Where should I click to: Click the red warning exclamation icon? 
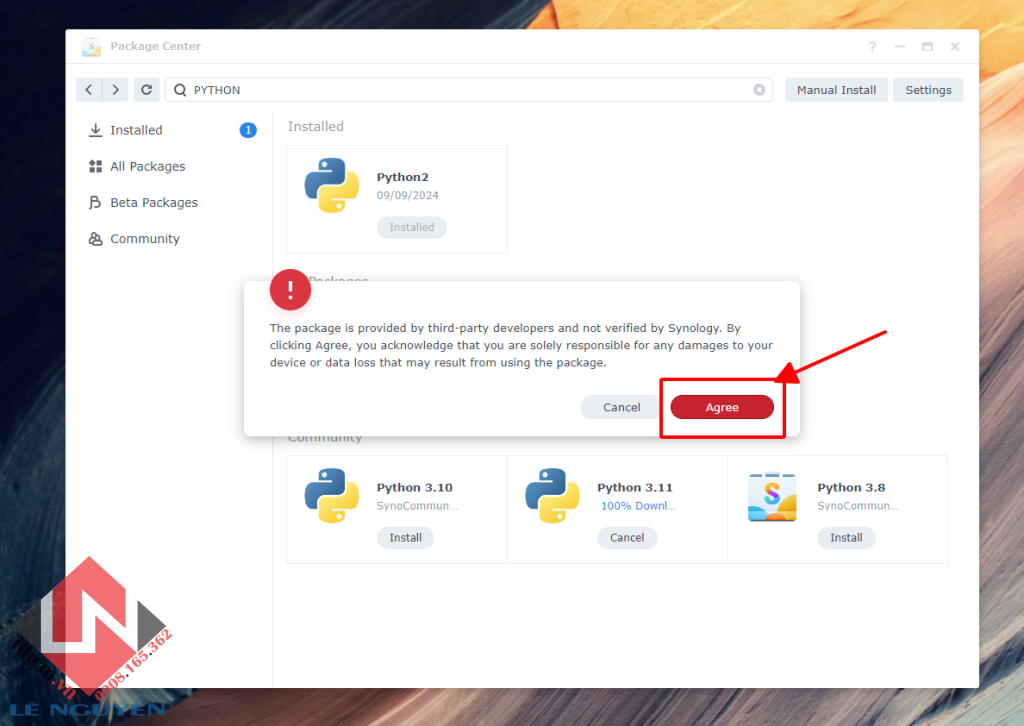(290, 290)
